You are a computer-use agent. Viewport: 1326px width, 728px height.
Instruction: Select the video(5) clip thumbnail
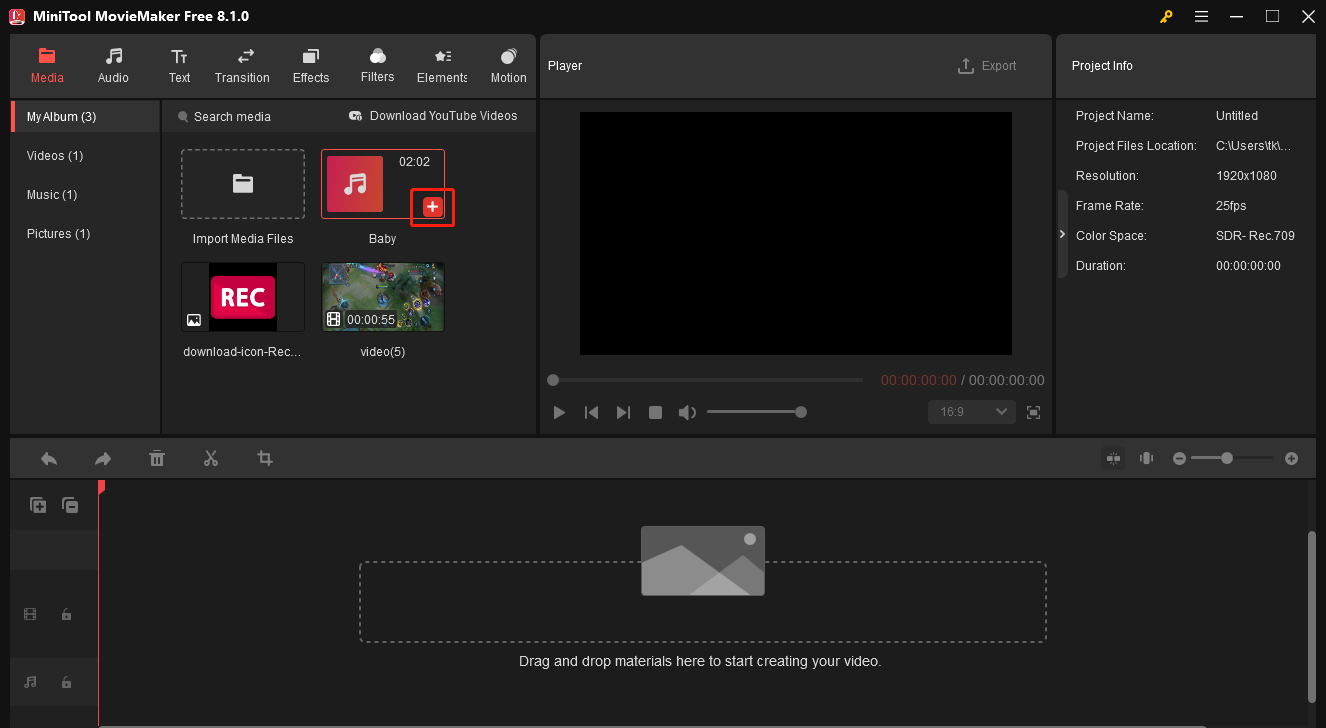tap(383, 297)
